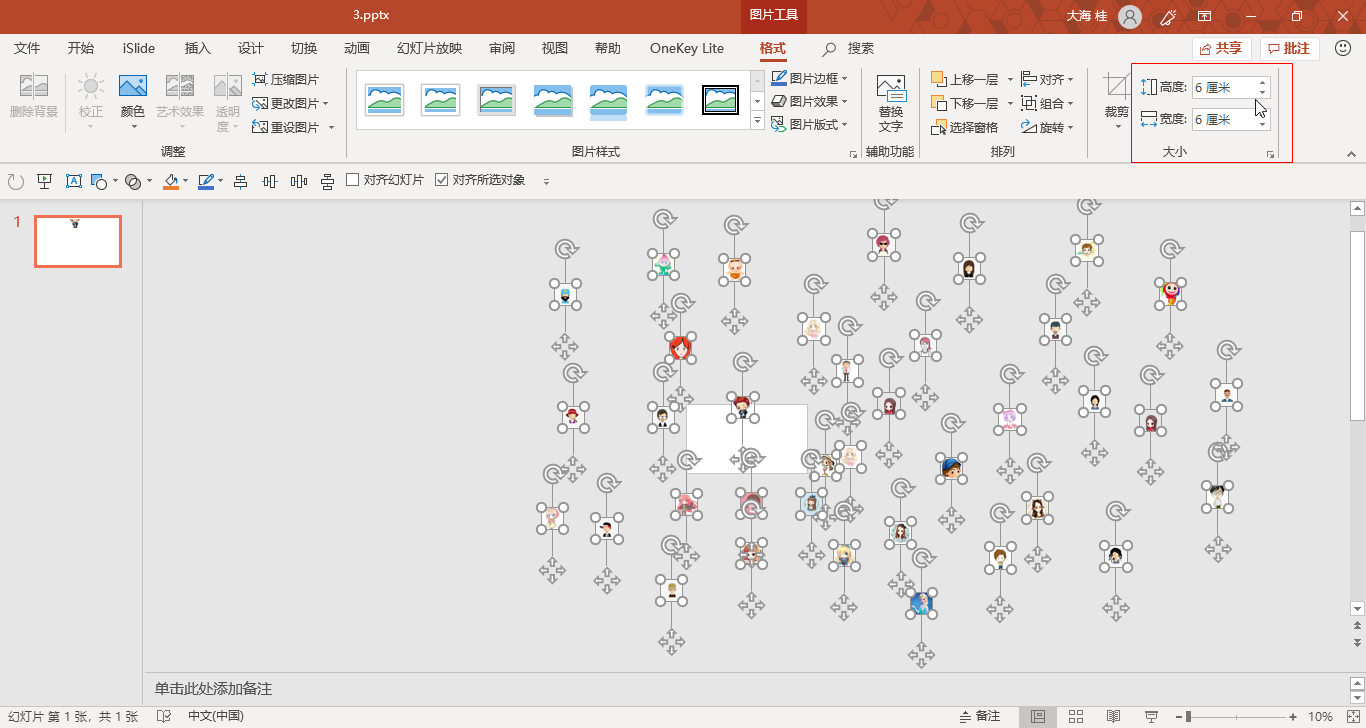Switch to normal view icon
Image resolution: width=1366 pixels, height=728 pixels.
pyautogui.click(x=1038, y=716)
